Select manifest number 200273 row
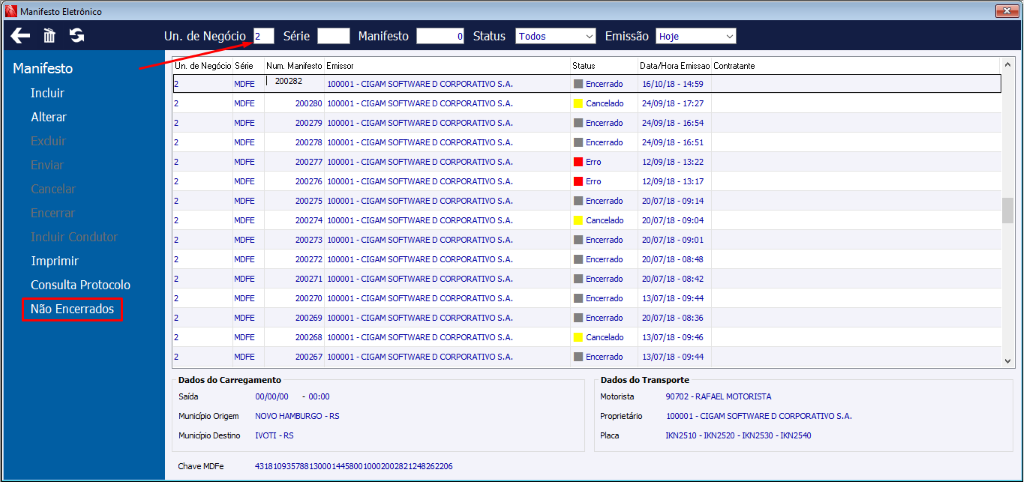 [586, 240]
